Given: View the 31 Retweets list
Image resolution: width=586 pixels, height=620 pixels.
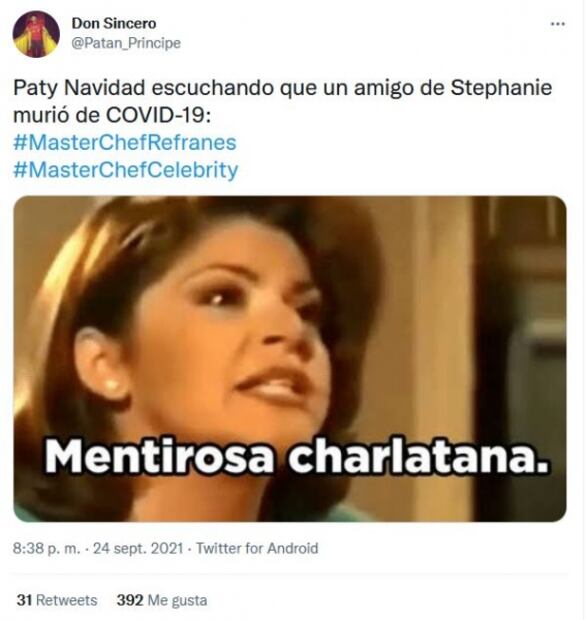Looking at the screenshot, I should 57,600.
